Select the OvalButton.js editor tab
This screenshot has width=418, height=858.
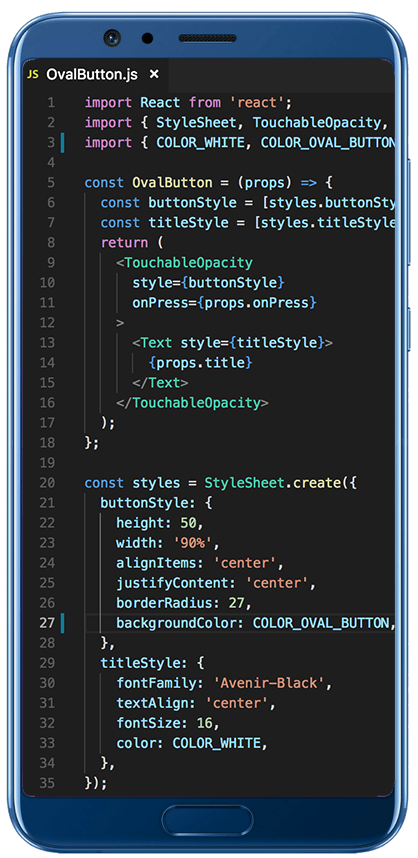tap(93, 74)
